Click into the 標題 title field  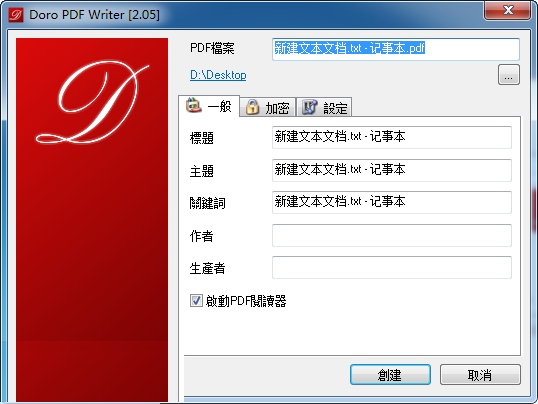391,137
